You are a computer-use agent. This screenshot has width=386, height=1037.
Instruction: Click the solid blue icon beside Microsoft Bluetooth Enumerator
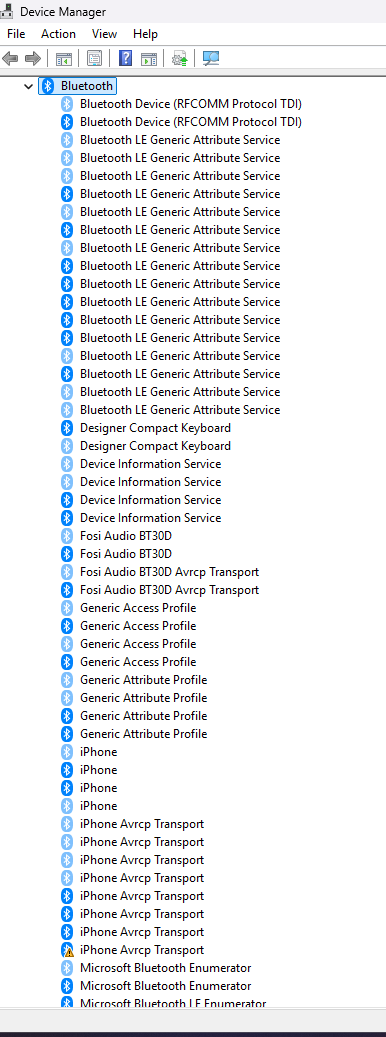[x=67, y=985]
